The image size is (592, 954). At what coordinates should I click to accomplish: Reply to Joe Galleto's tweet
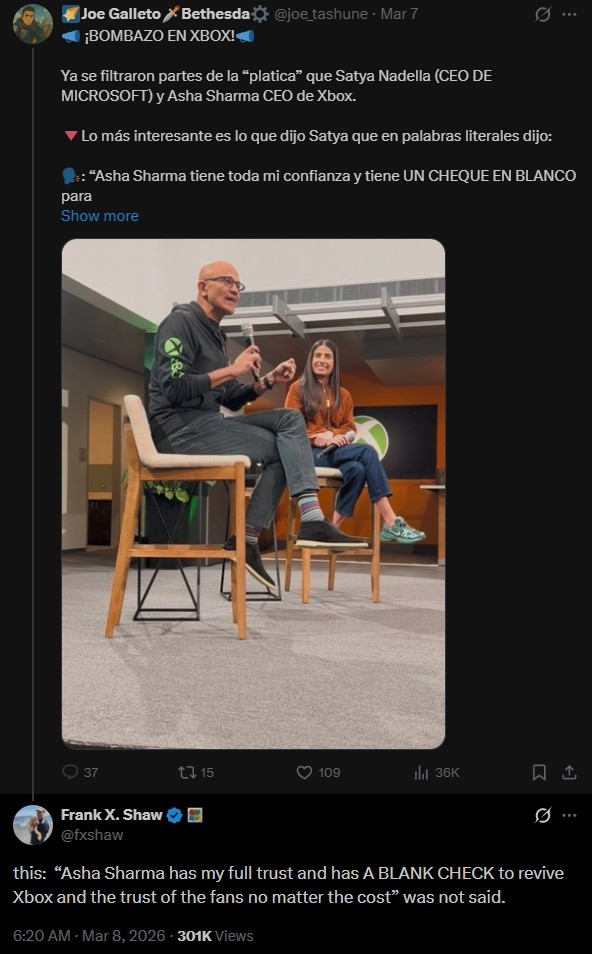(x=70, y=772)
